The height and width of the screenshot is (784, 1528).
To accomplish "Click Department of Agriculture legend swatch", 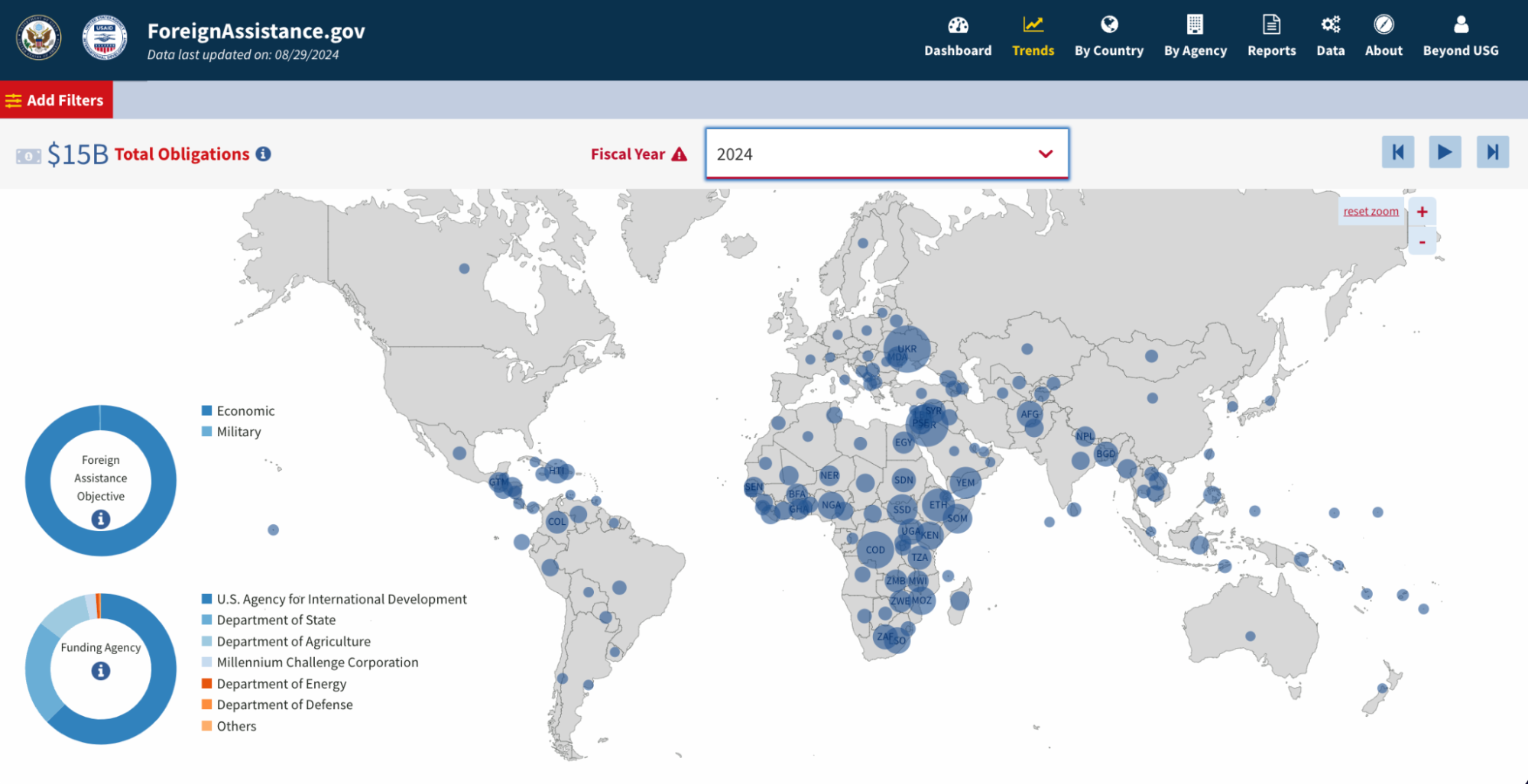I will [x=206, y=641].
